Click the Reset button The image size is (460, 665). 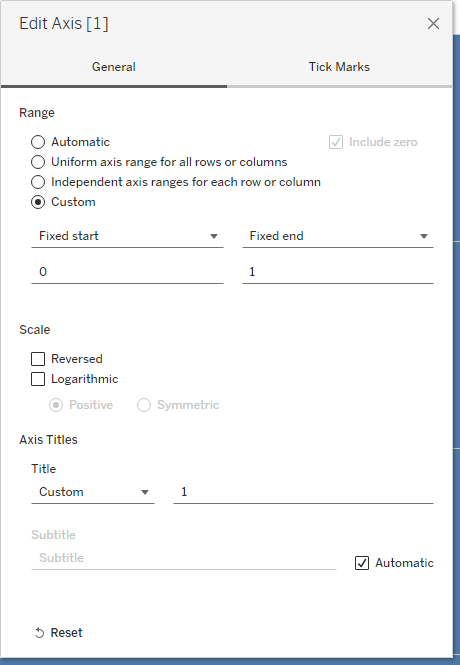(59, 633)
